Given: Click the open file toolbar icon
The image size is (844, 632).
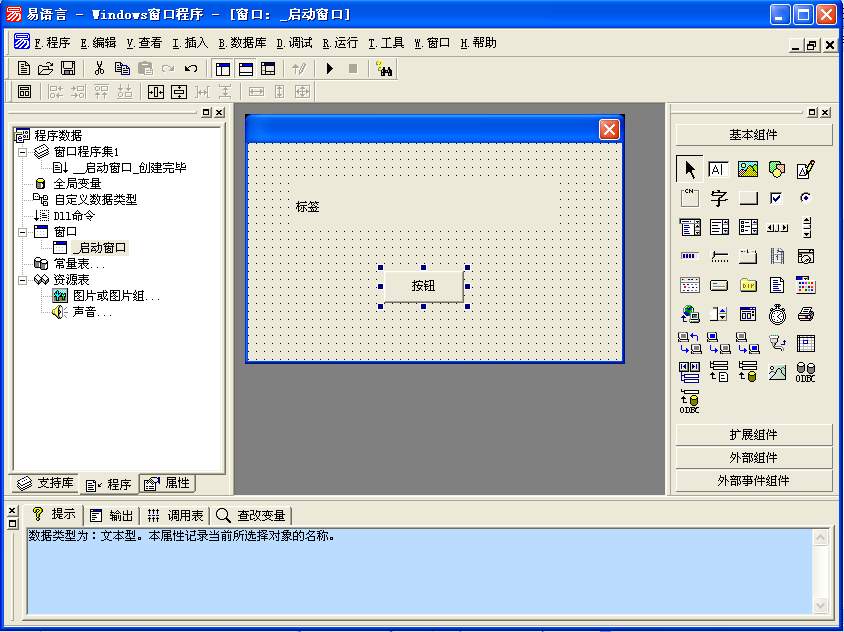Looking at the screenshot, I should point(46,68).
